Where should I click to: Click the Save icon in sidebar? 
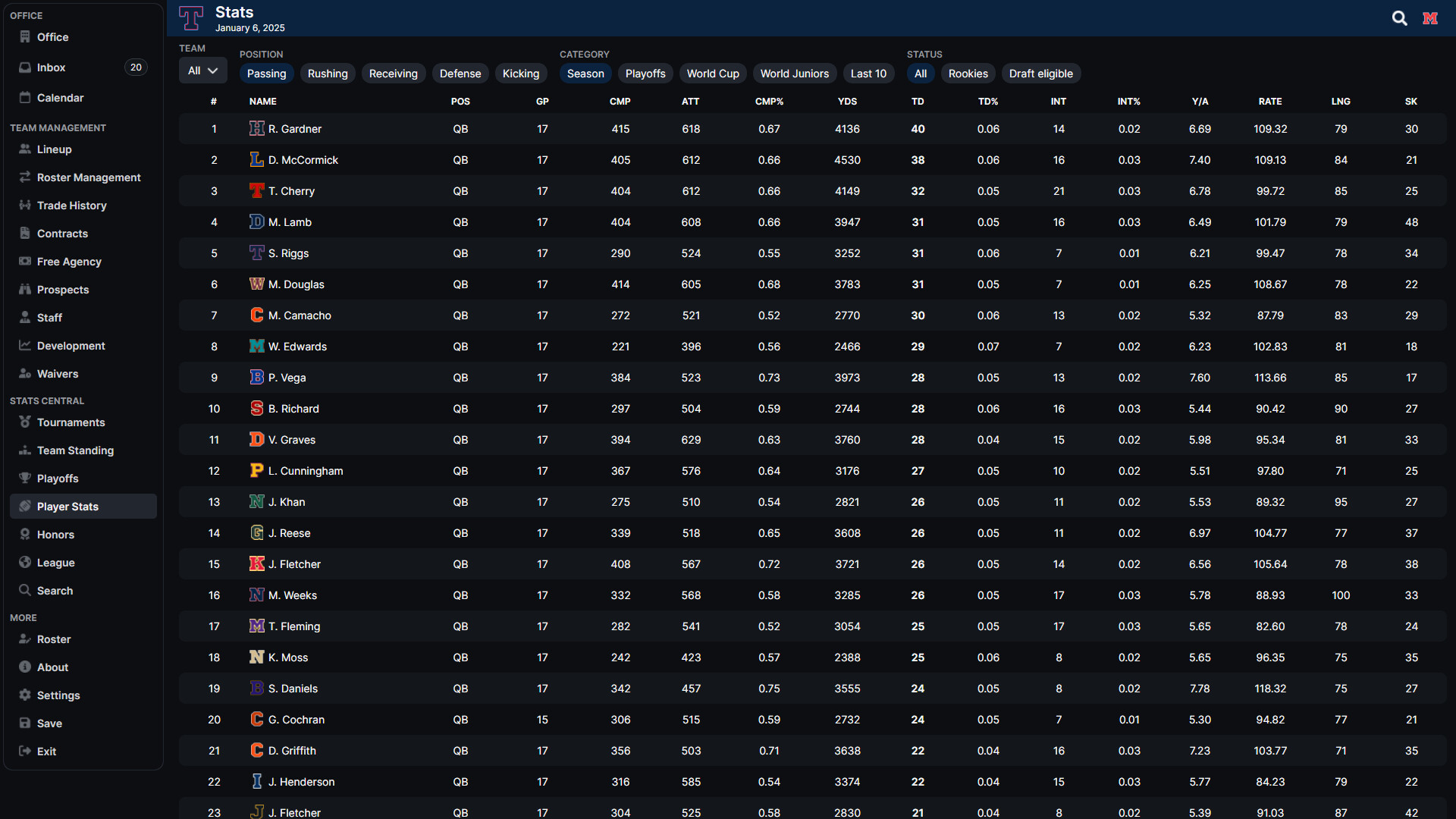[25, 723]
